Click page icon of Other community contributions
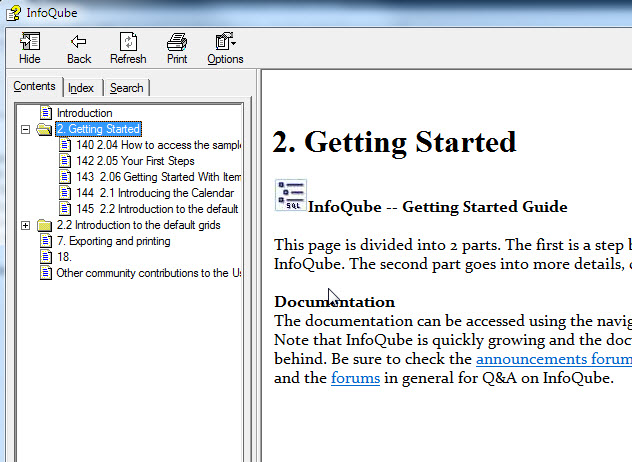The height and width of the screenshot is (462, 632). (46, 273)
